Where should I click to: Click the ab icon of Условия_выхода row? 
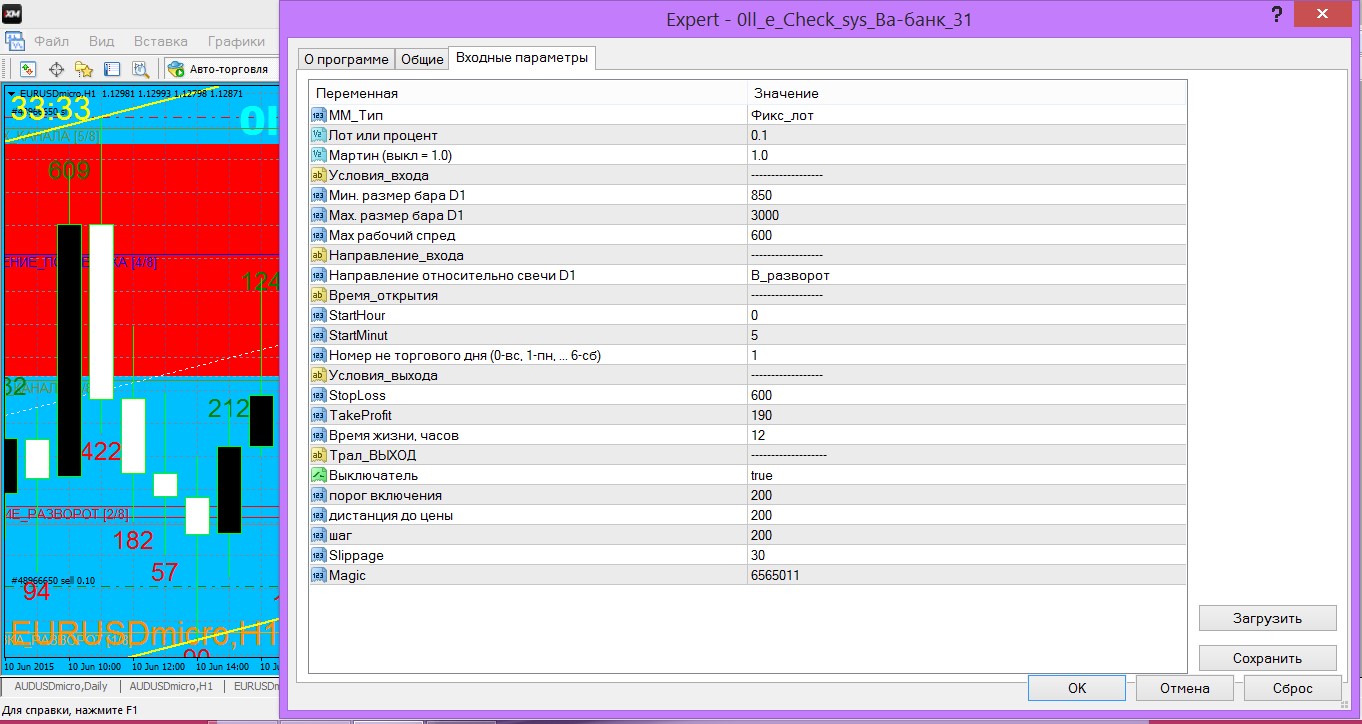[318, 375]
